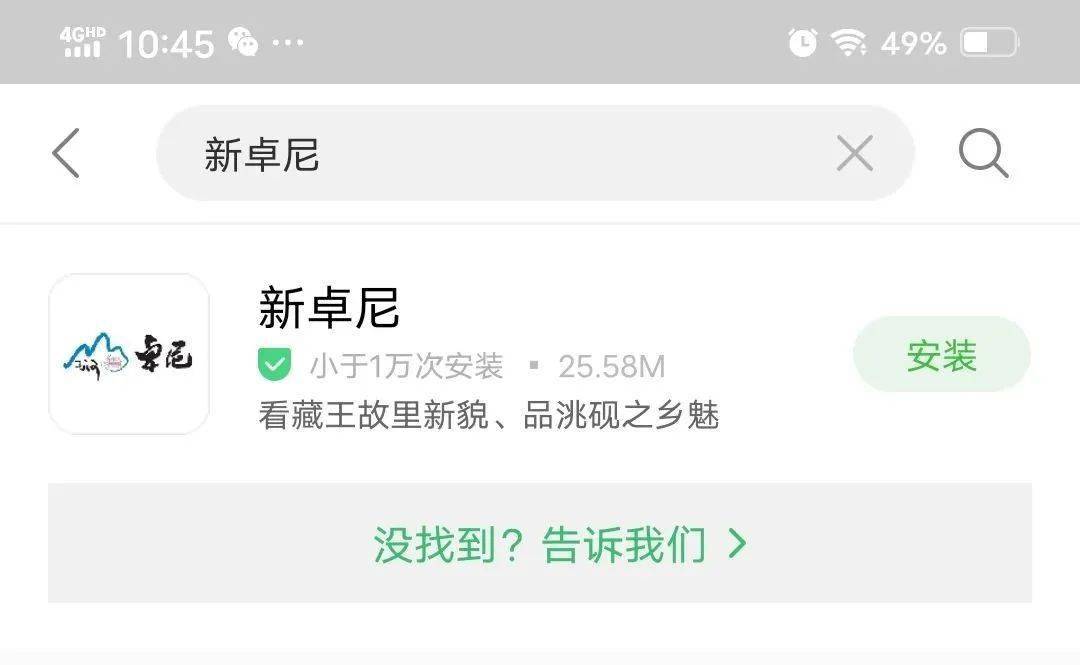Tap the 小于1万次安装 install count text
Screen dimensions: 1080x665
pyautogui.click(x=406, y=366)
